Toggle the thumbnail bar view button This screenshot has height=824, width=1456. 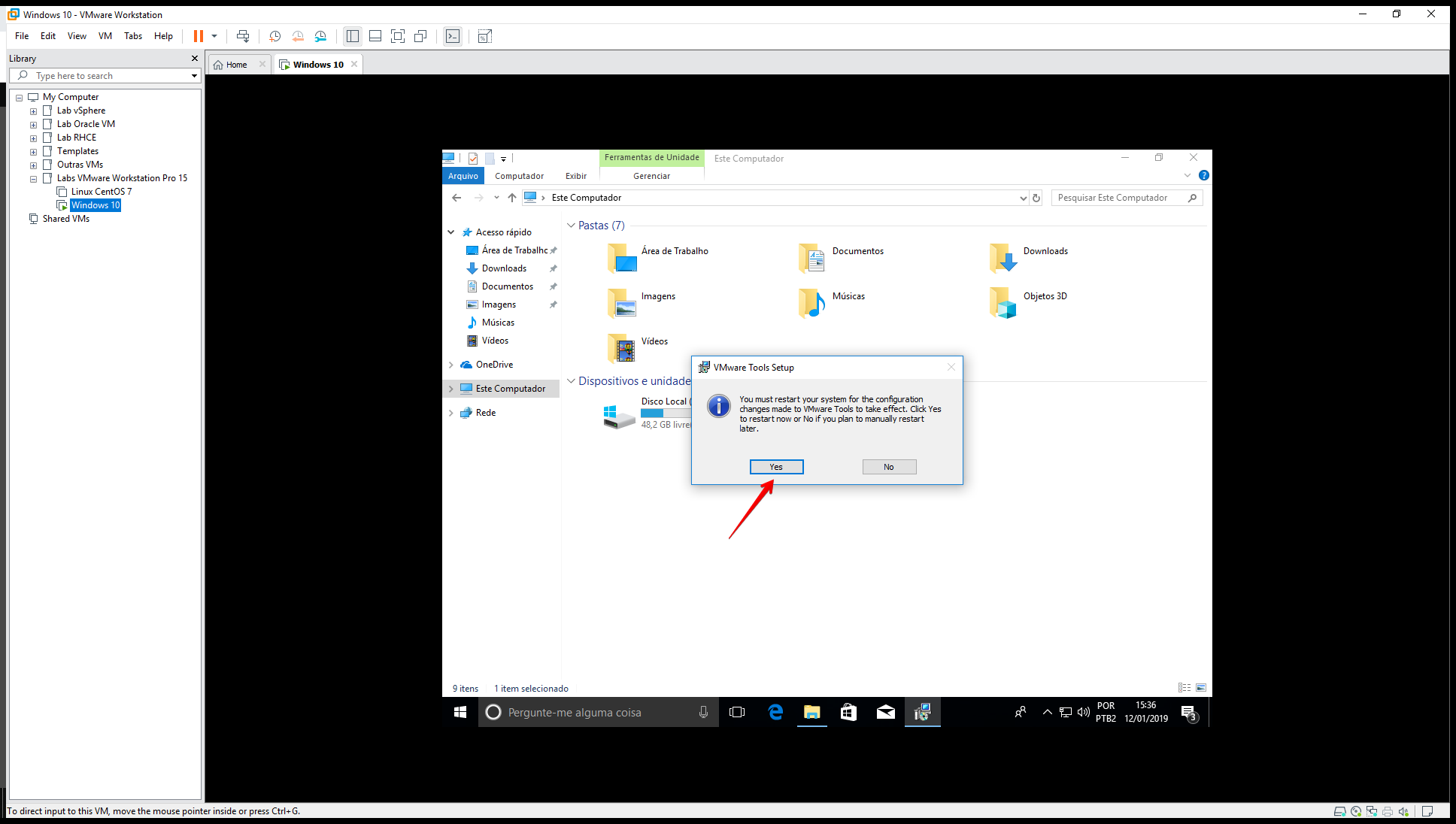(375, 36)
